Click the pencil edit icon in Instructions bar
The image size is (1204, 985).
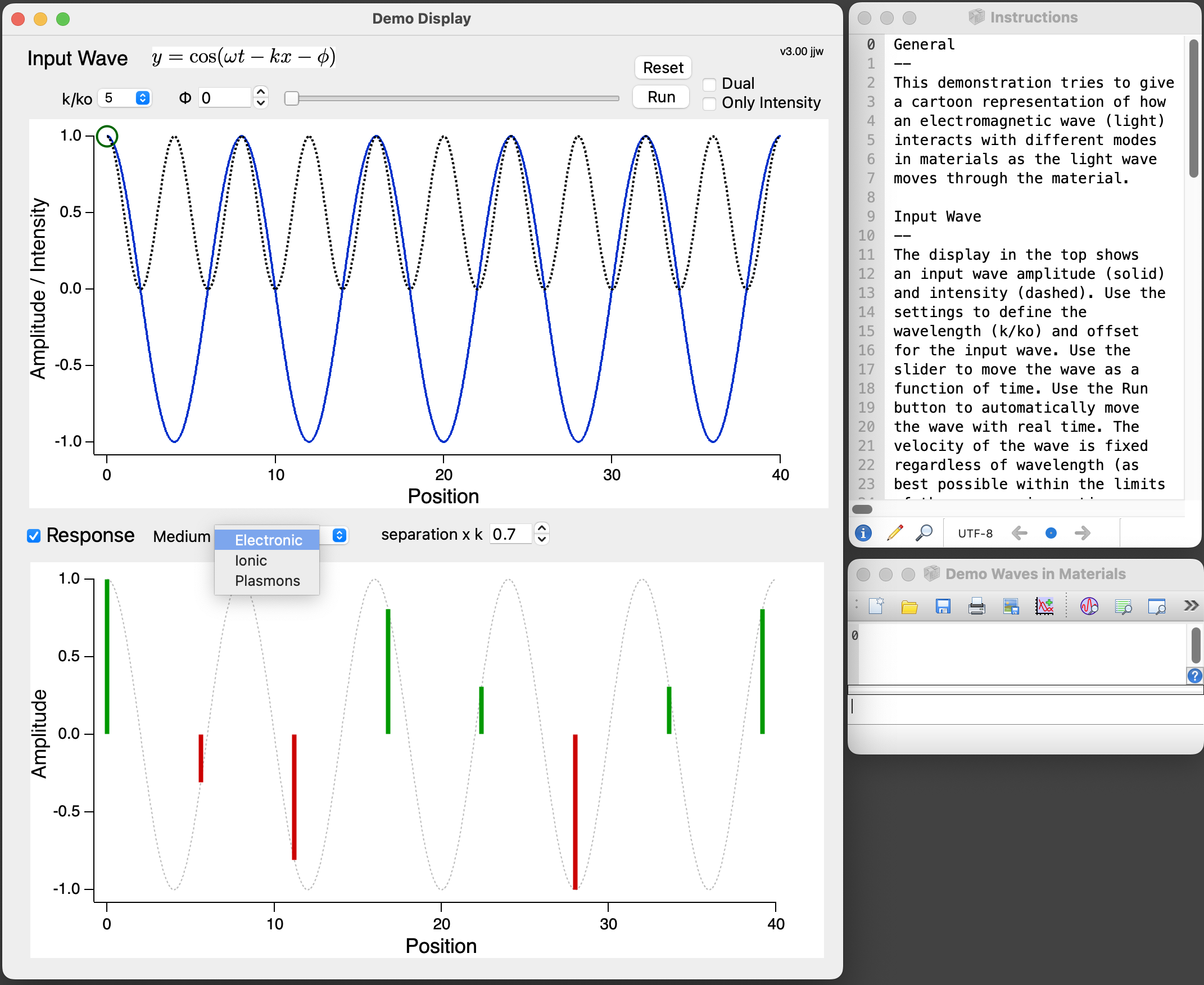(x=894, y=534)
